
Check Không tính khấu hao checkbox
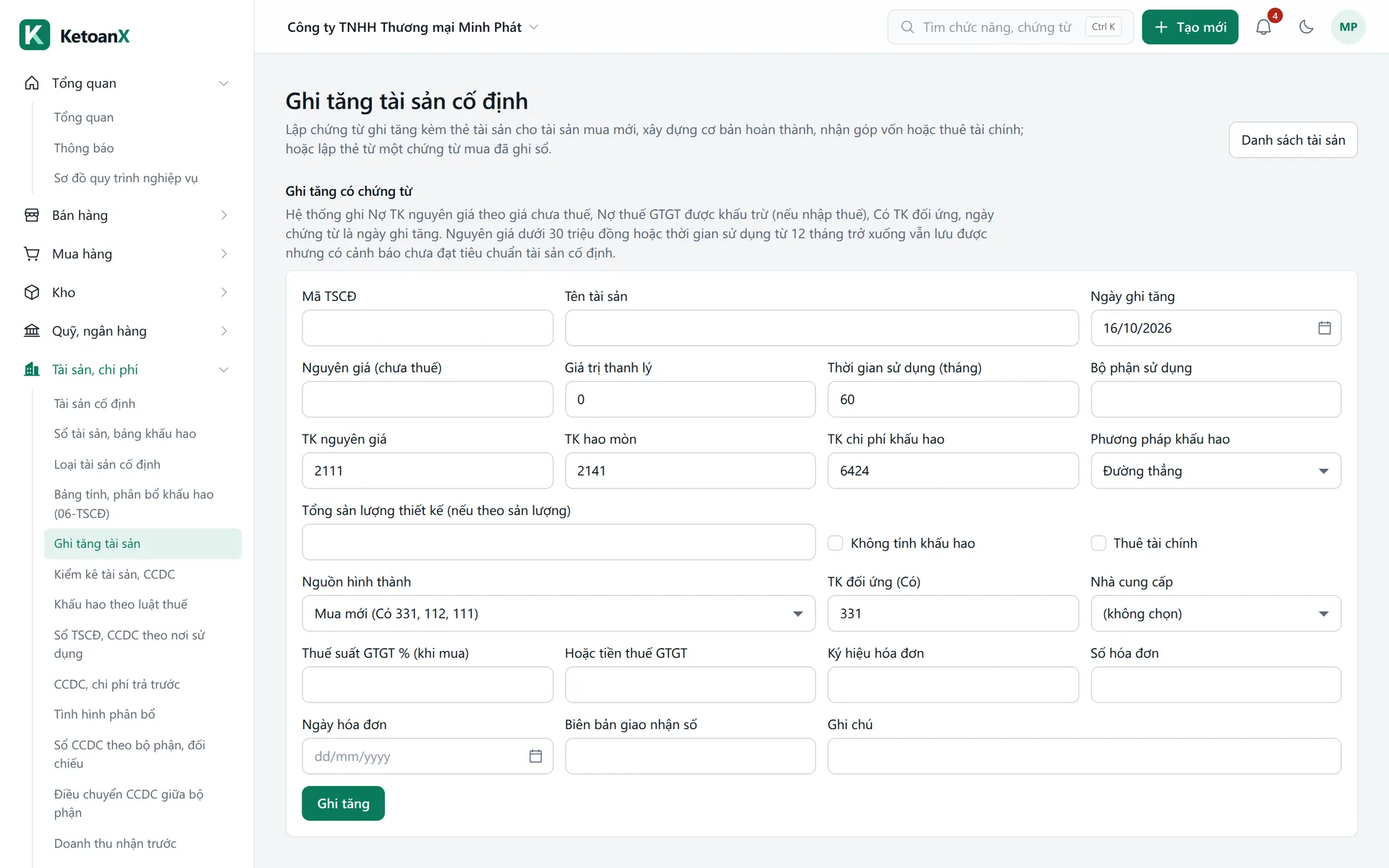coord(835,542)
